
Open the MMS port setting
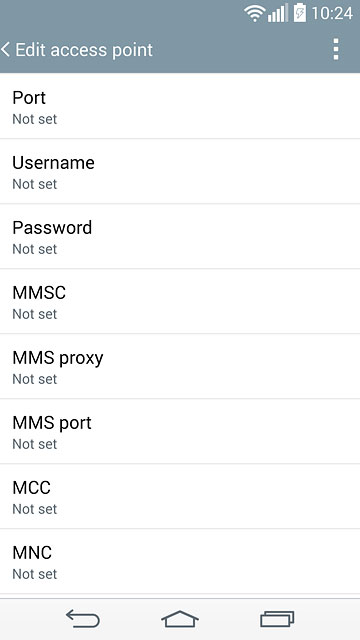point(180,431)
